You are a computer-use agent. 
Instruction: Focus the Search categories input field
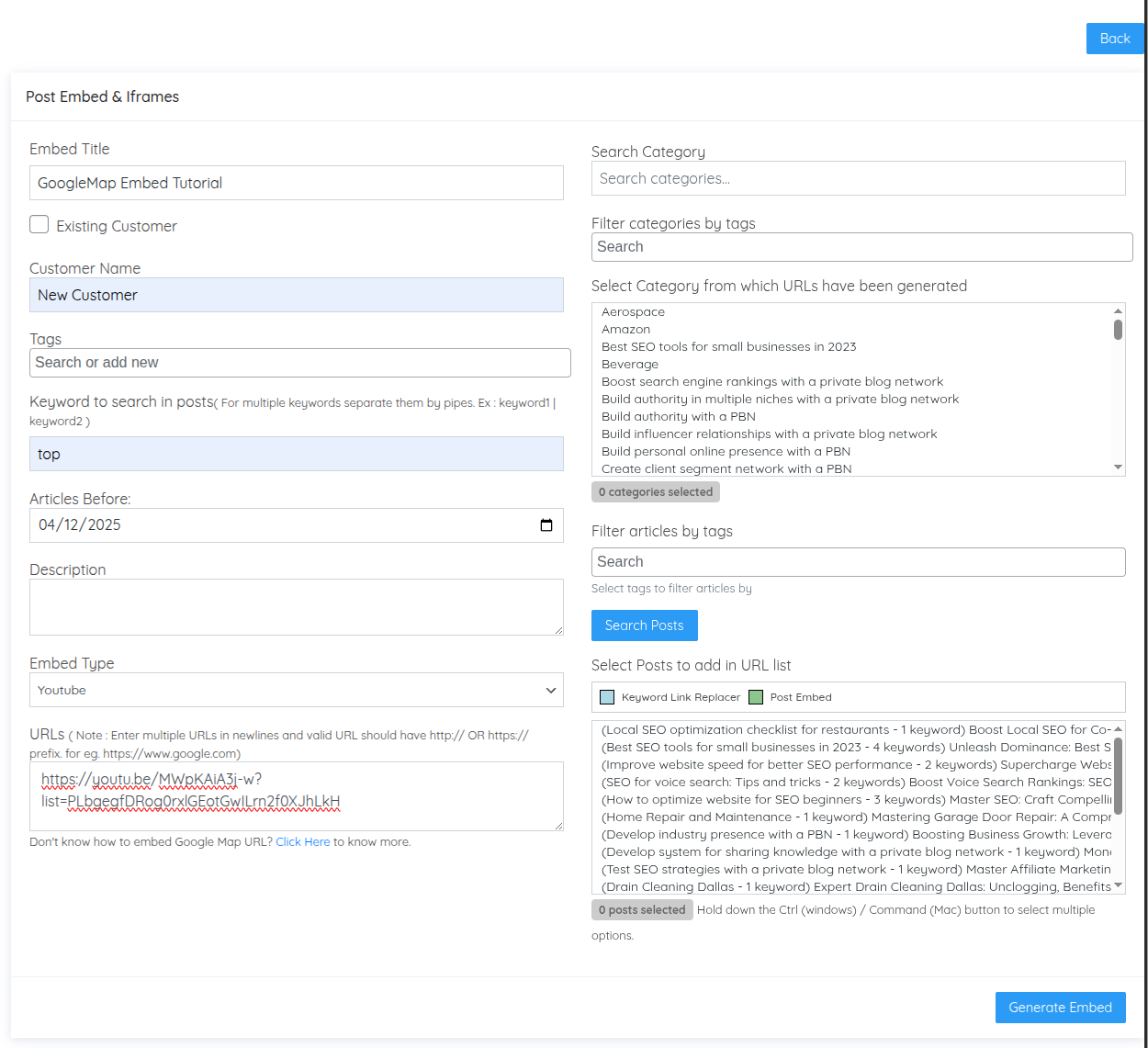(x=858, y=179)
